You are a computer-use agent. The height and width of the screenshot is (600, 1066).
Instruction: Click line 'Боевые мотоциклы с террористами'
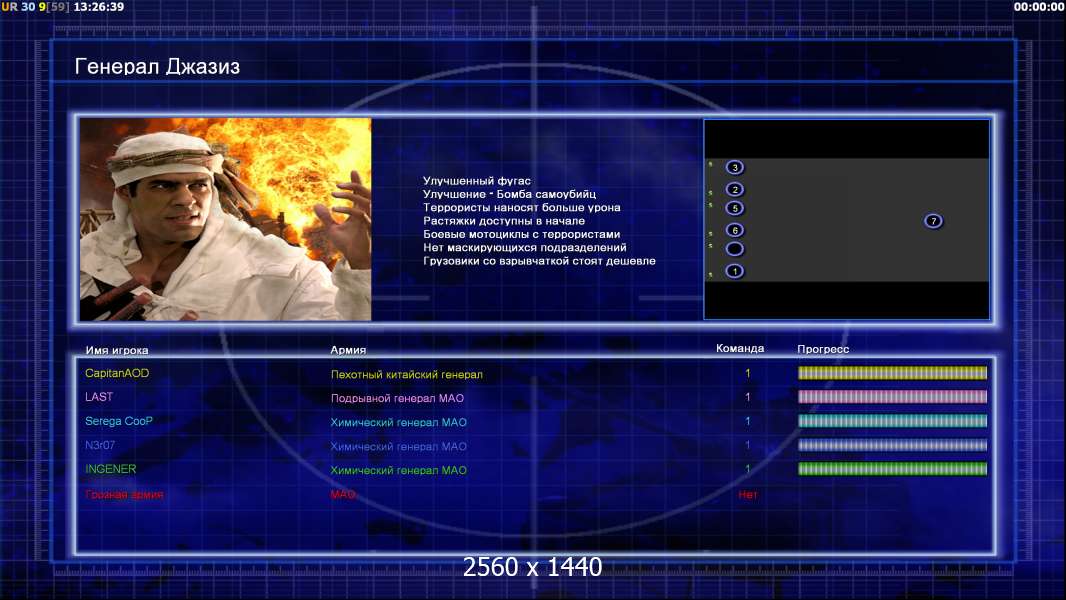(x=521, y=234)
